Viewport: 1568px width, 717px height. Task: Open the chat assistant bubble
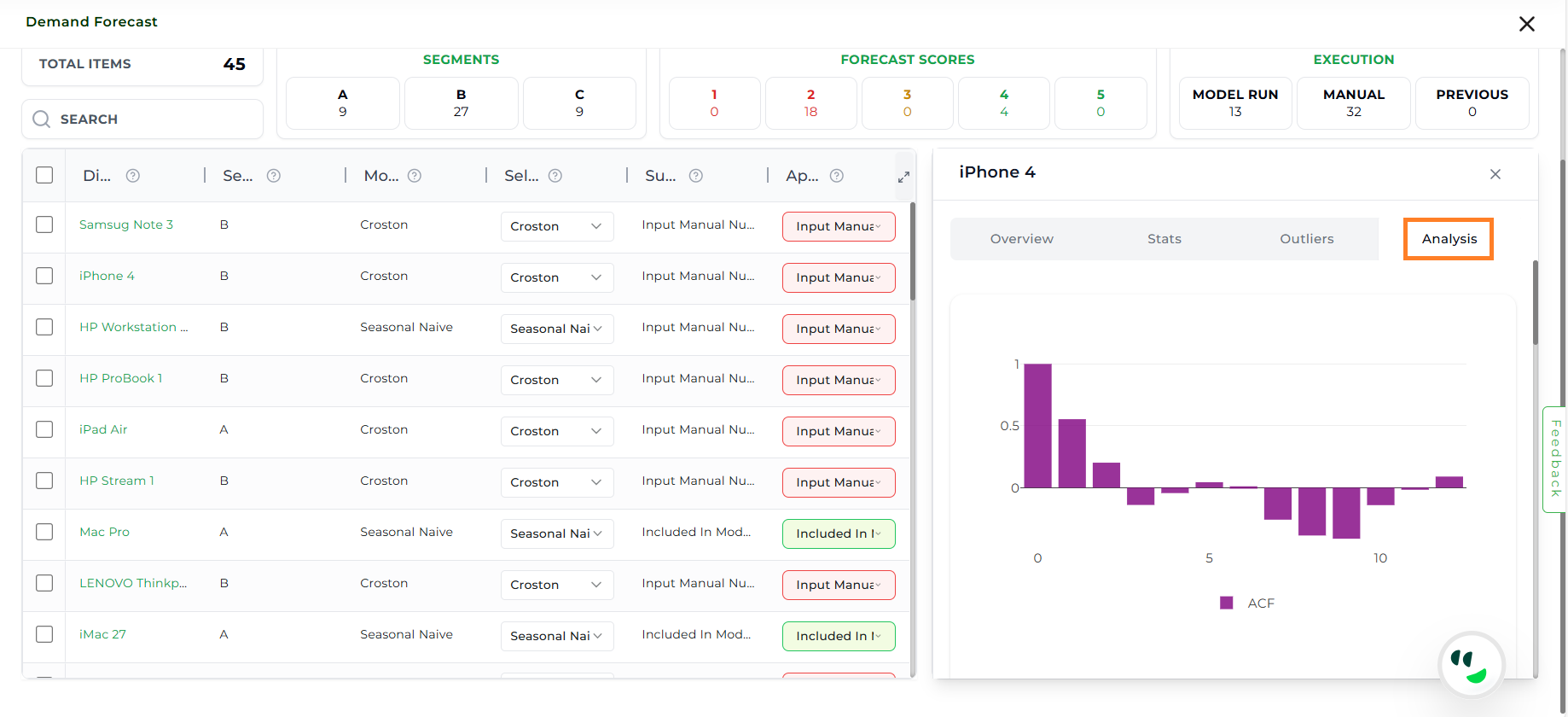pos(1471,664)
